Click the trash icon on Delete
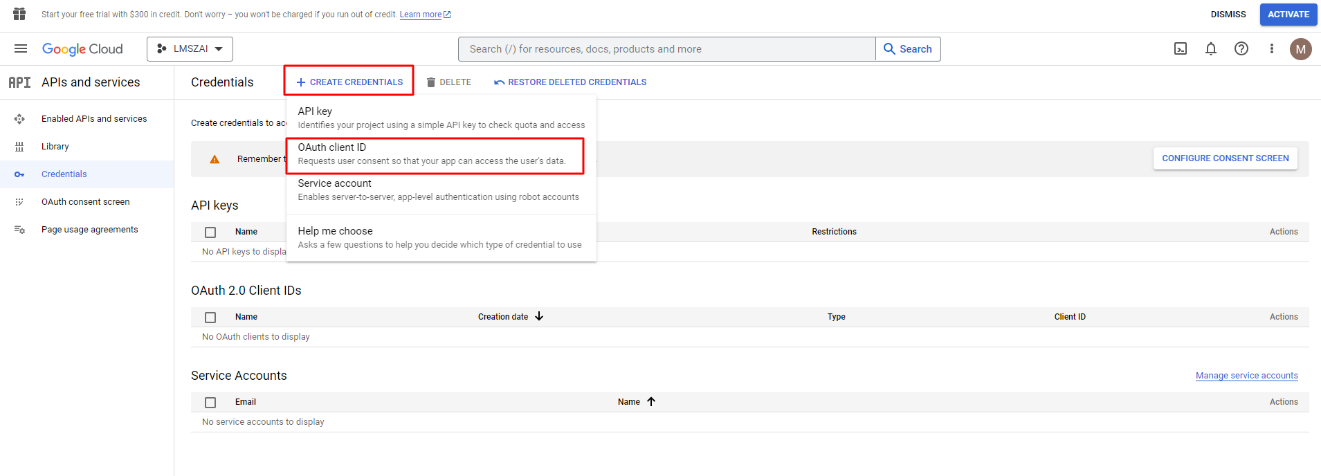Image resolution: width=1321 pixels, height=476 pixels. point(431,82)
